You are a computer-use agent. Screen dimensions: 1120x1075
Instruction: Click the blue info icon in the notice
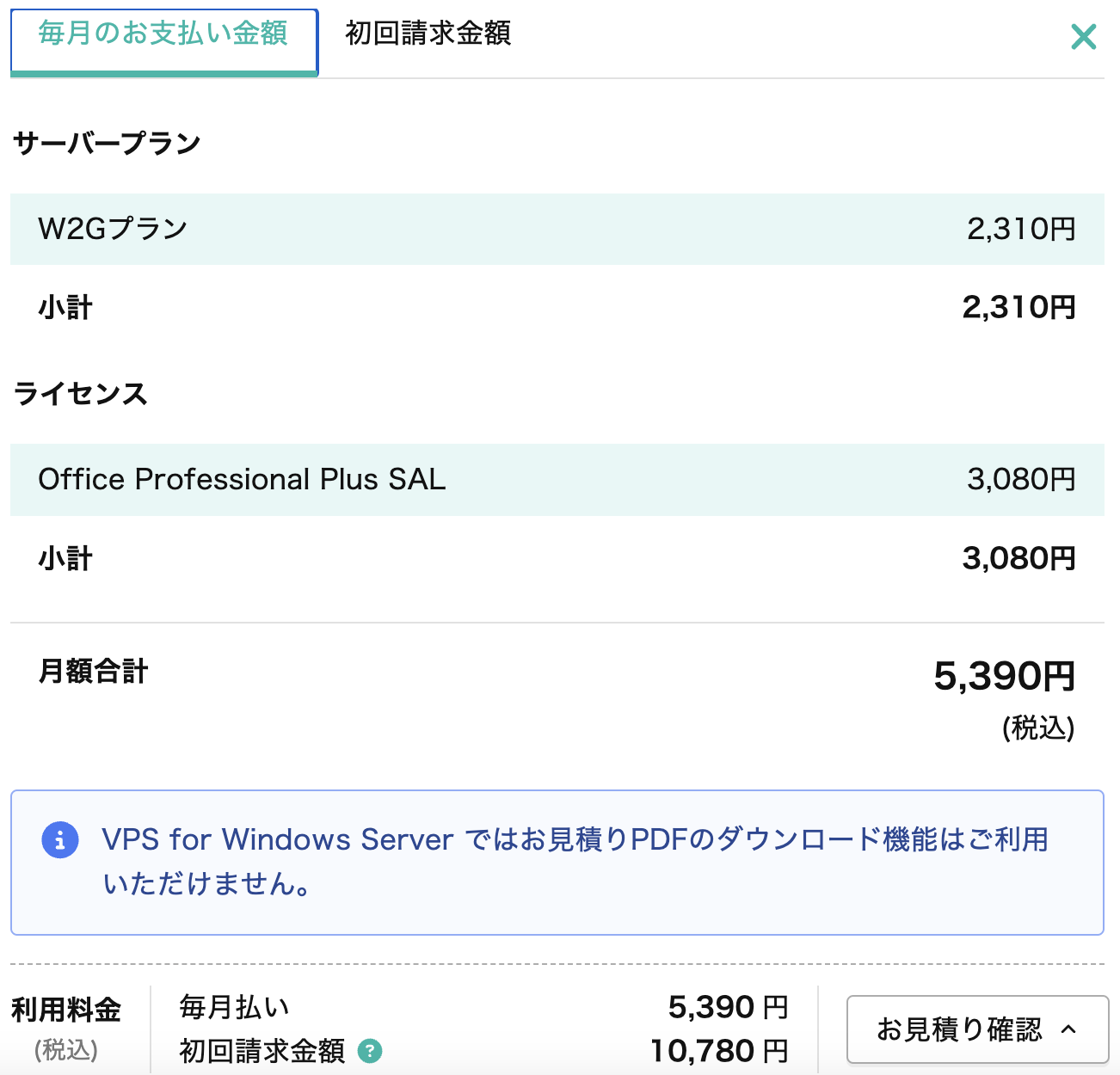59,840
